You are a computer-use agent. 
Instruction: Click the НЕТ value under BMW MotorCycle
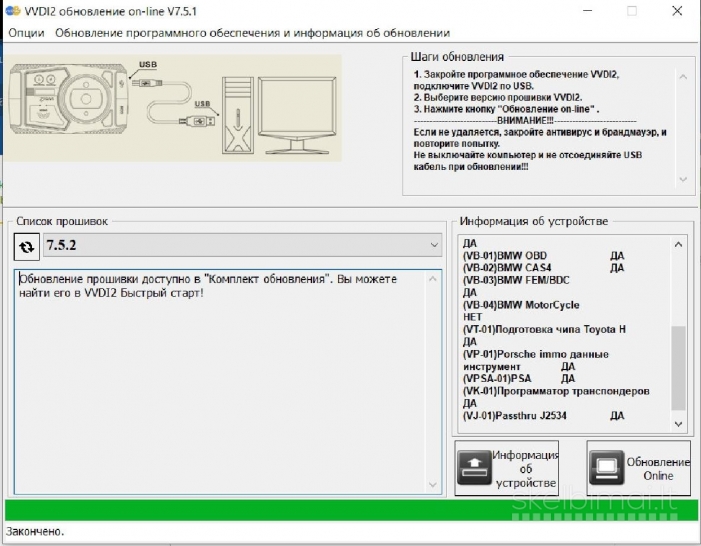click(x=473, y=317)
